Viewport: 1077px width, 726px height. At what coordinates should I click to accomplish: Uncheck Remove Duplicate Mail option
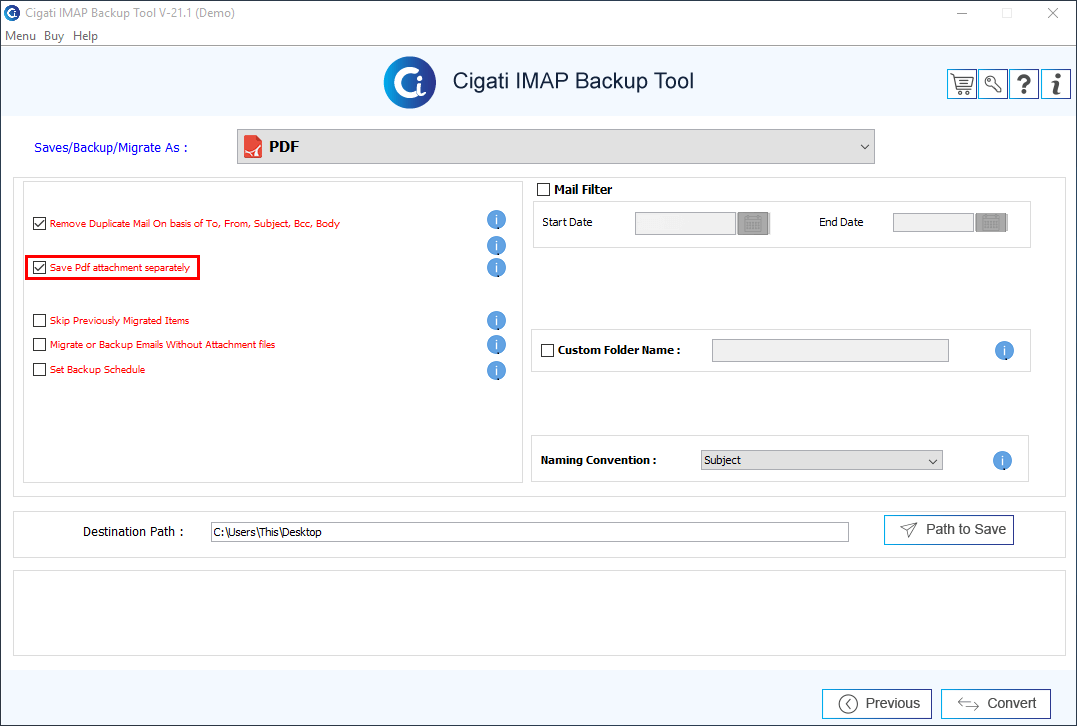point(39,223)
